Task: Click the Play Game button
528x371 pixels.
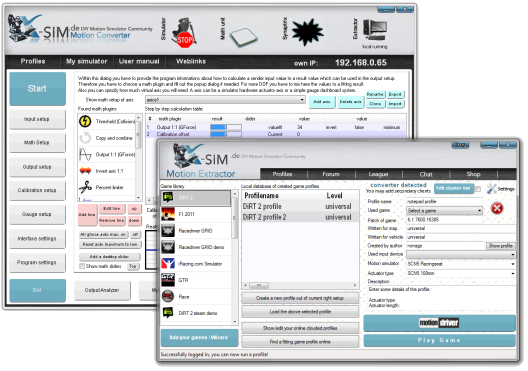Action: pos(439,340)
